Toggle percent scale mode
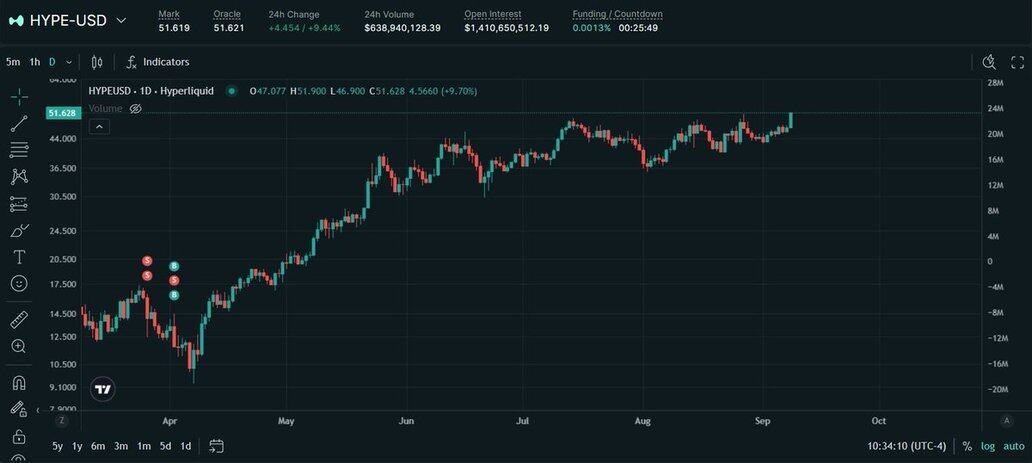Viewport: 1032px width, 463px height. (x=967, y=447)
